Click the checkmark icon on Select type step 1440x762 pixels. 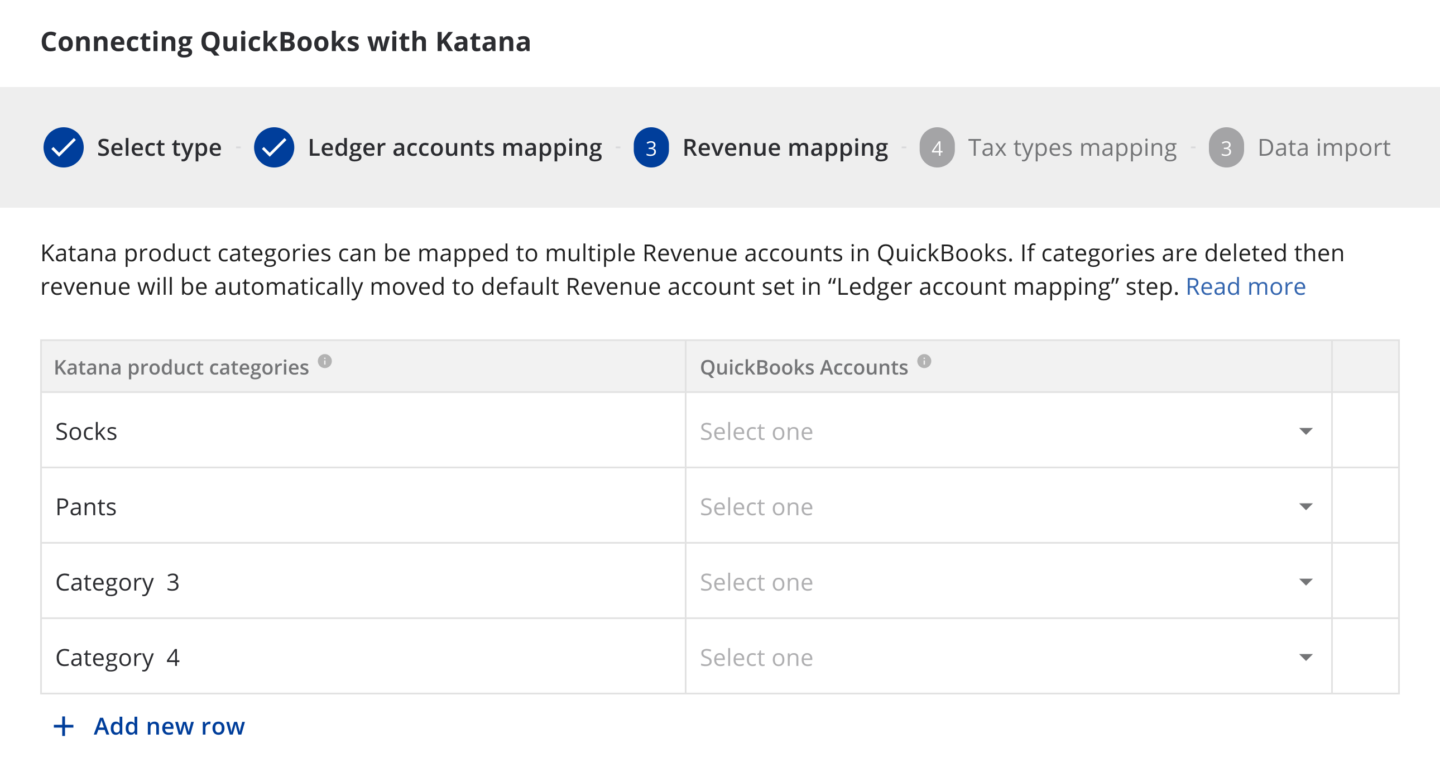pyautogui.click(x=63, y=147)
